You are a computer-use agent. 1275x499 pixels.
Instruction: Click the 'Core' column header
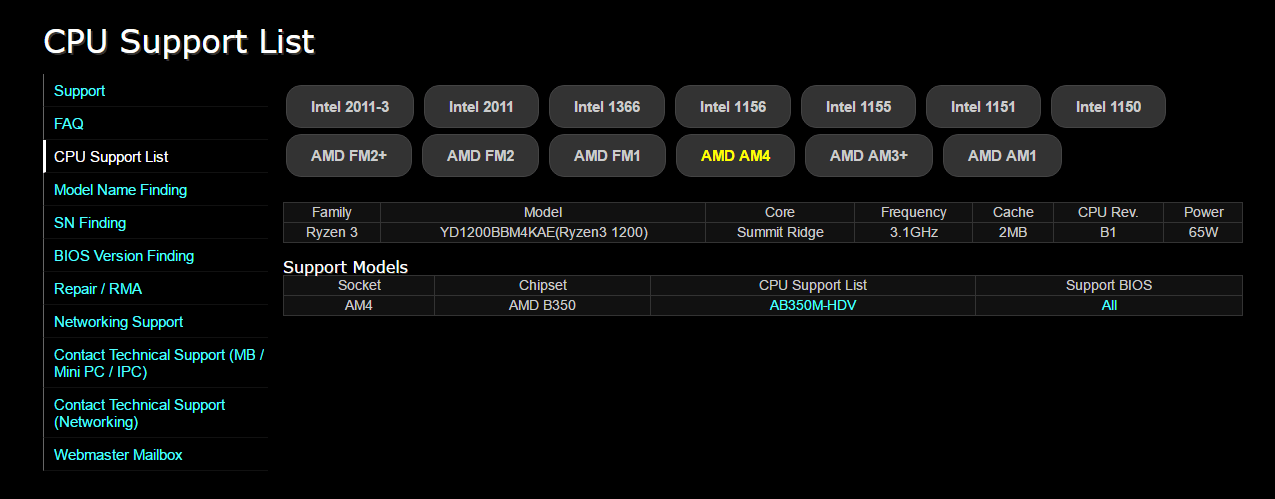click(780, 212)
